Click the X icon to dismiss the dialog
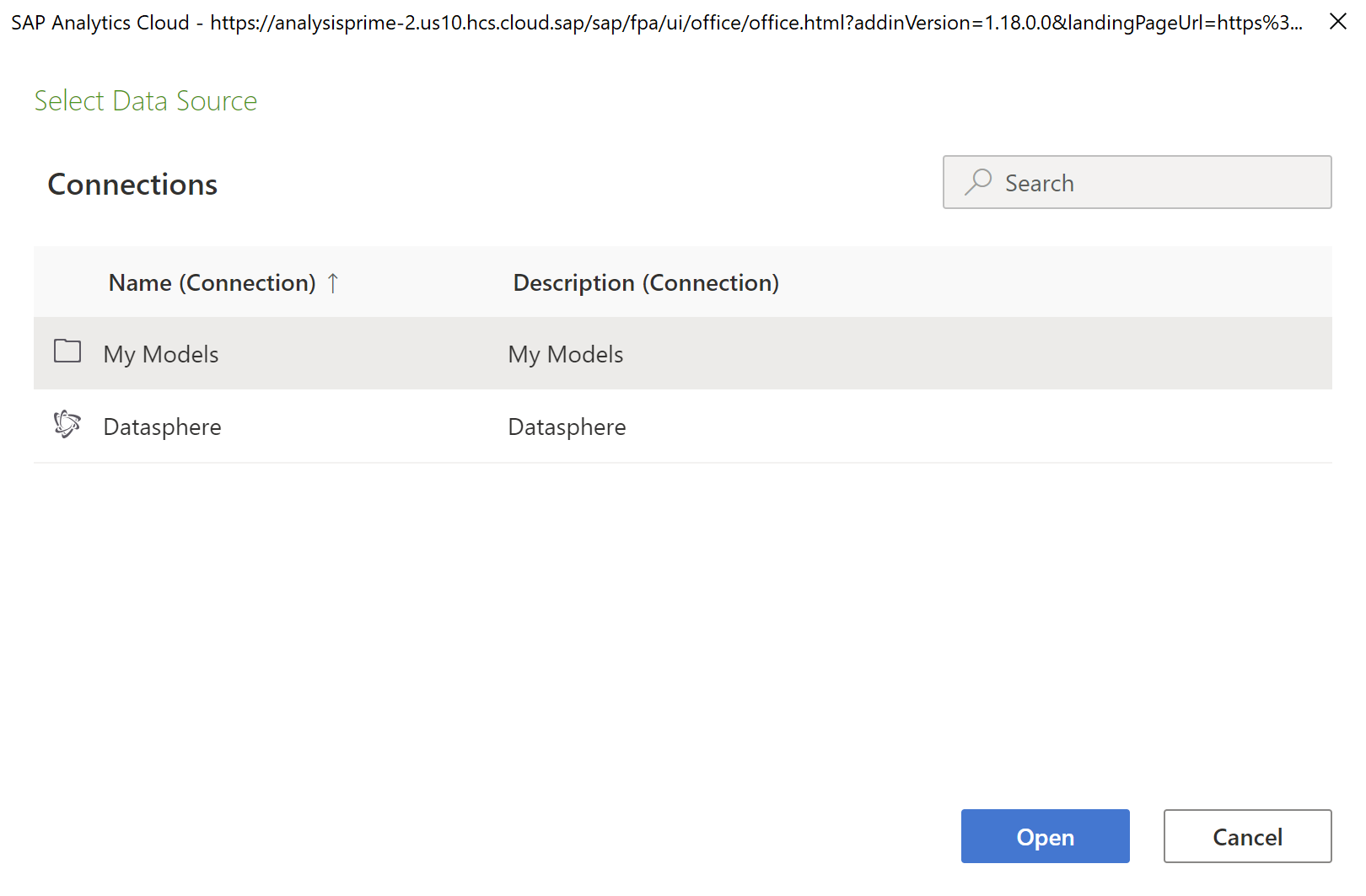This screenshot has height=896, width=1366. coord(1339,22)
